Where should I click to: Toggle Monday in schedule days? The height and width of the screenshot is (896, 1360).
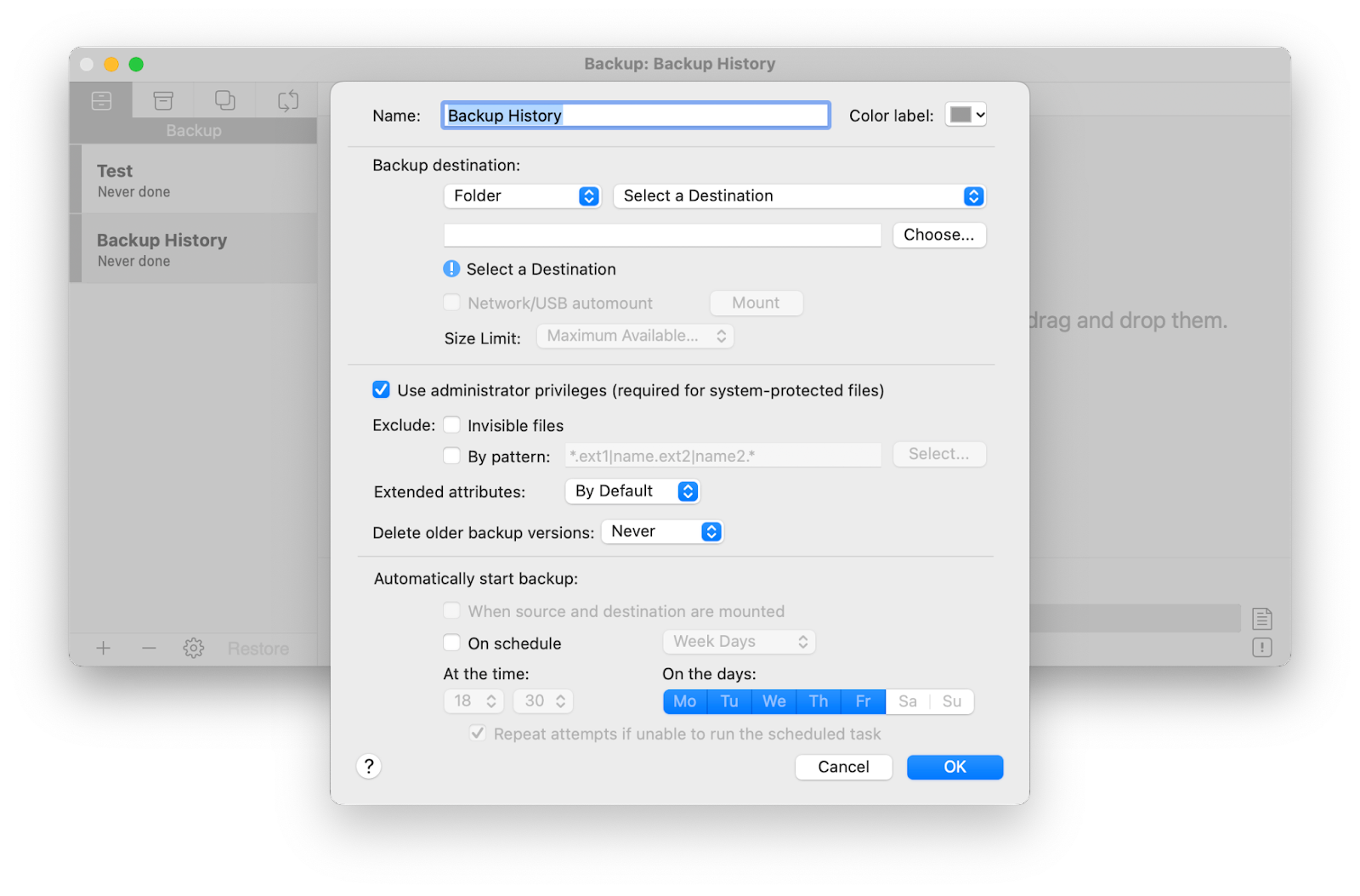(685, 701)
